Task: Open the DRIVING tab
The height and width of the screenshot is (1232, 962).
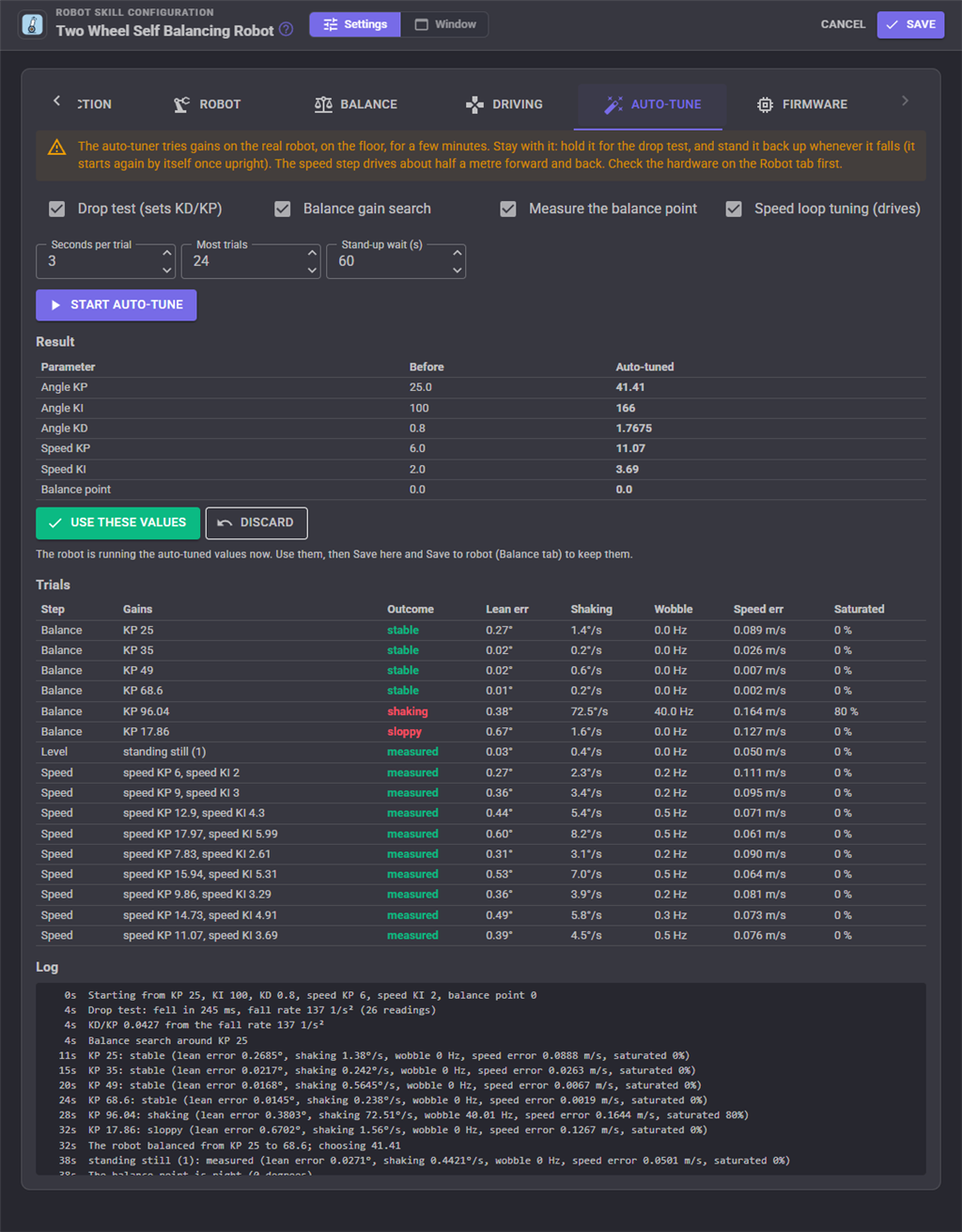Action: (504, 104)
